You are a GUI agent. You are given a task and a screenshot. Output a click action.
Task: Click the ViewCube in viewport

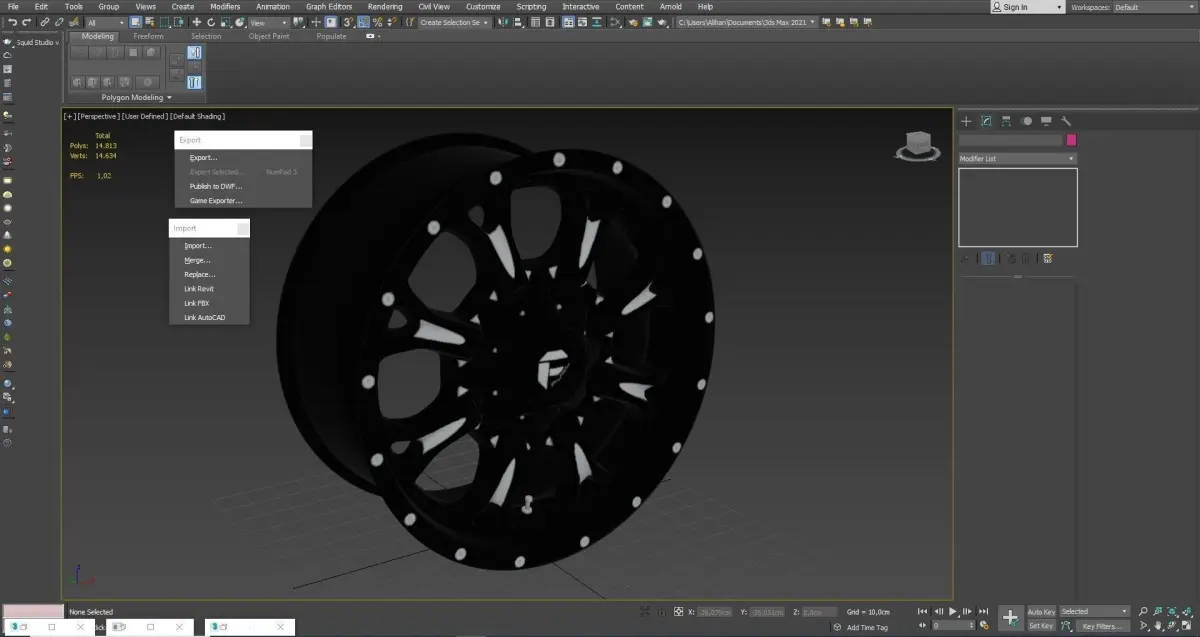[917, 146]
